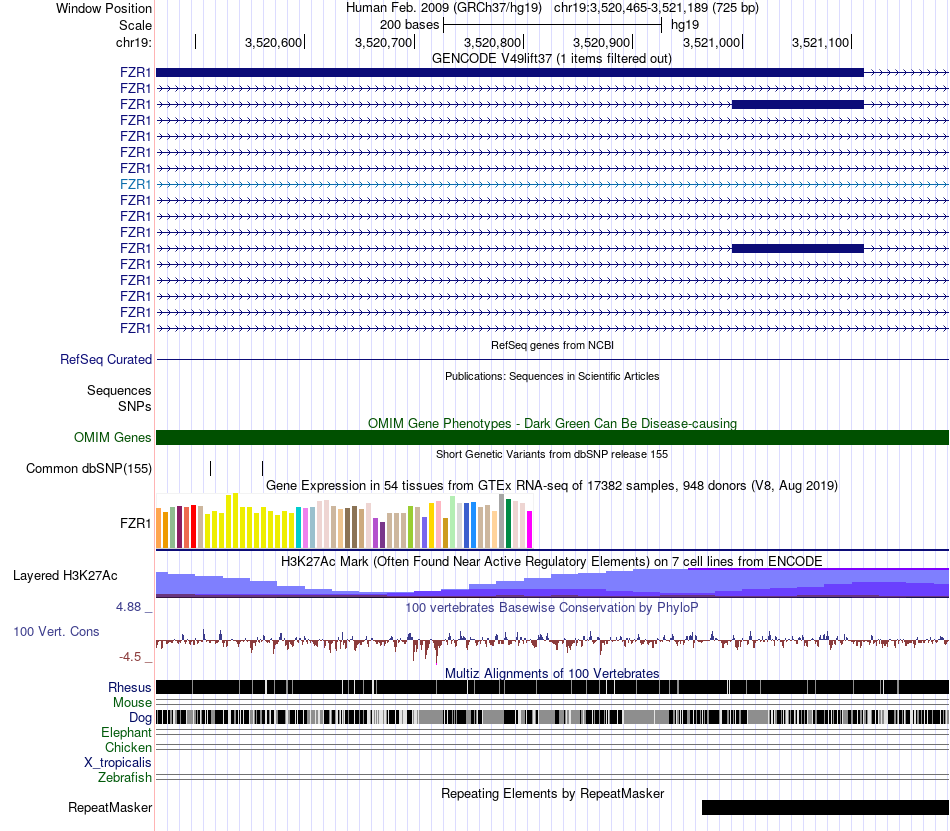Click the 200 bases scale bar
Screen dimensions: 950x831
click(x=553, y=25)
